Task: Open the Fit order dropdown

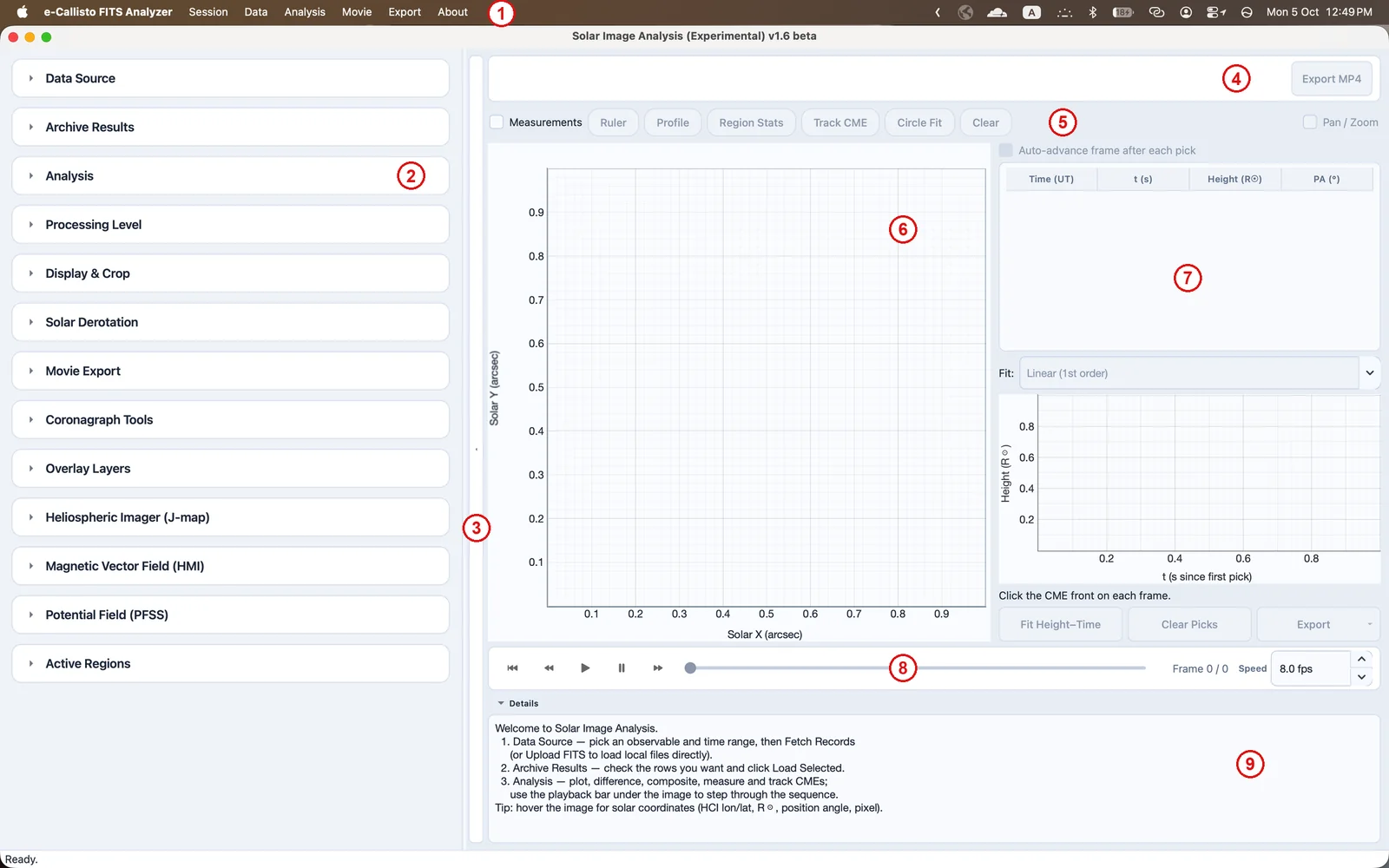Action: pos(1199,373)
